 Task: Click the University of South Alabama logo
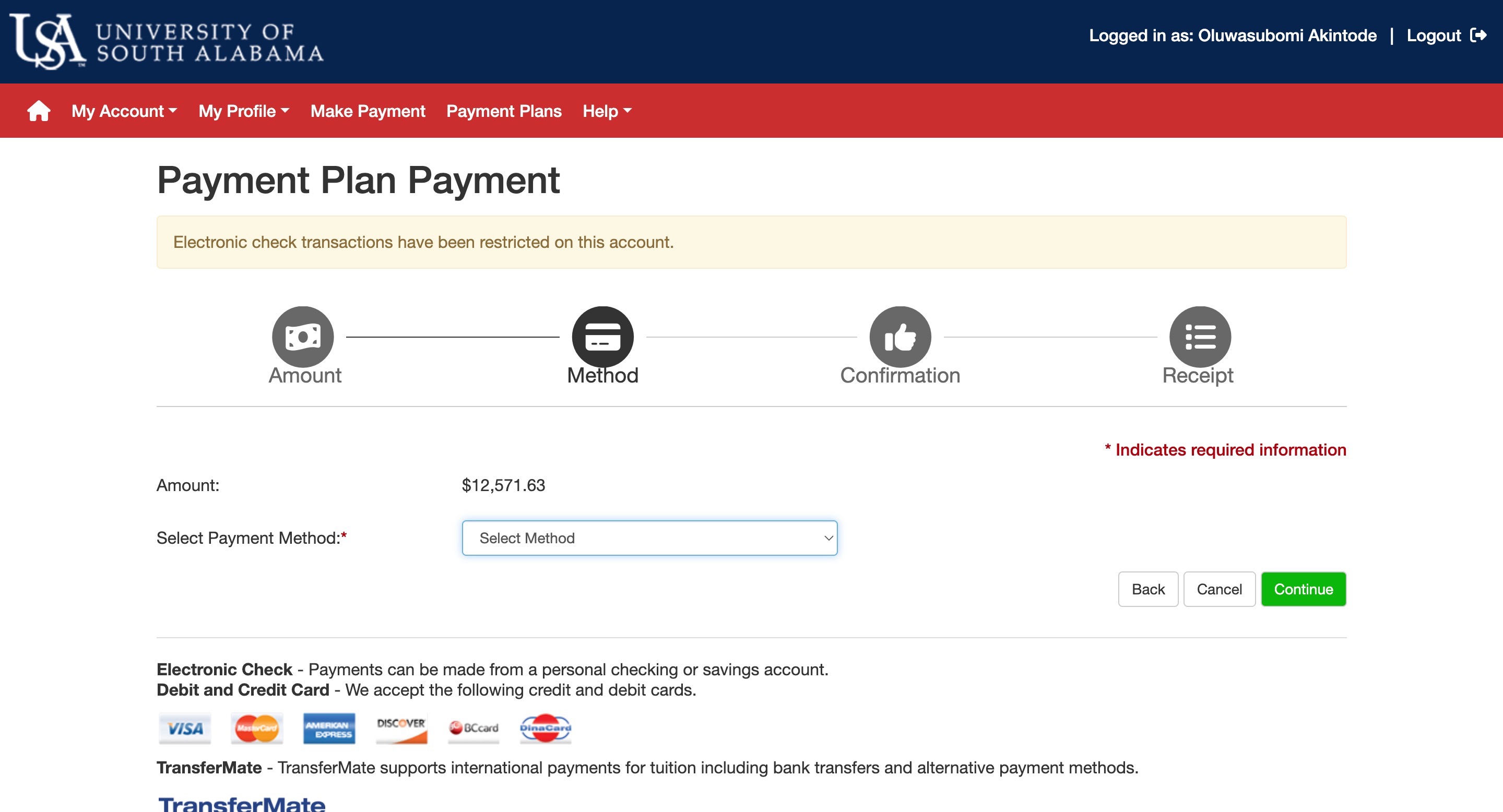167,41
